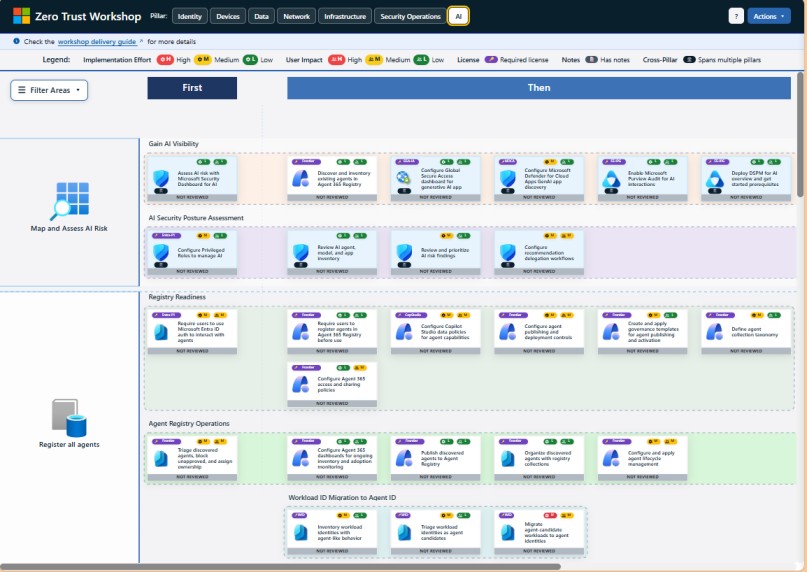Viewport: 807px width, 572px height.
Task: Open the help question mark button
Action: click(x=736, y=16)
